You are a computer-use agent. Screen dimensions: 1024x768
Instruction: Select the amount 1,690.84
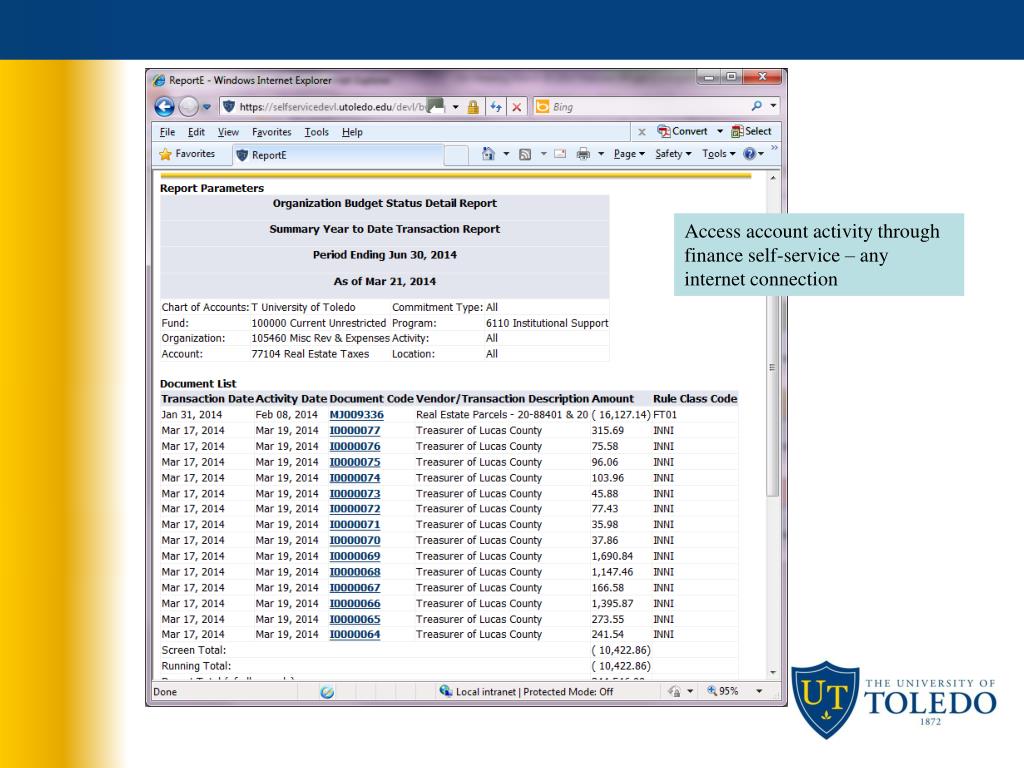click(612, 556)
